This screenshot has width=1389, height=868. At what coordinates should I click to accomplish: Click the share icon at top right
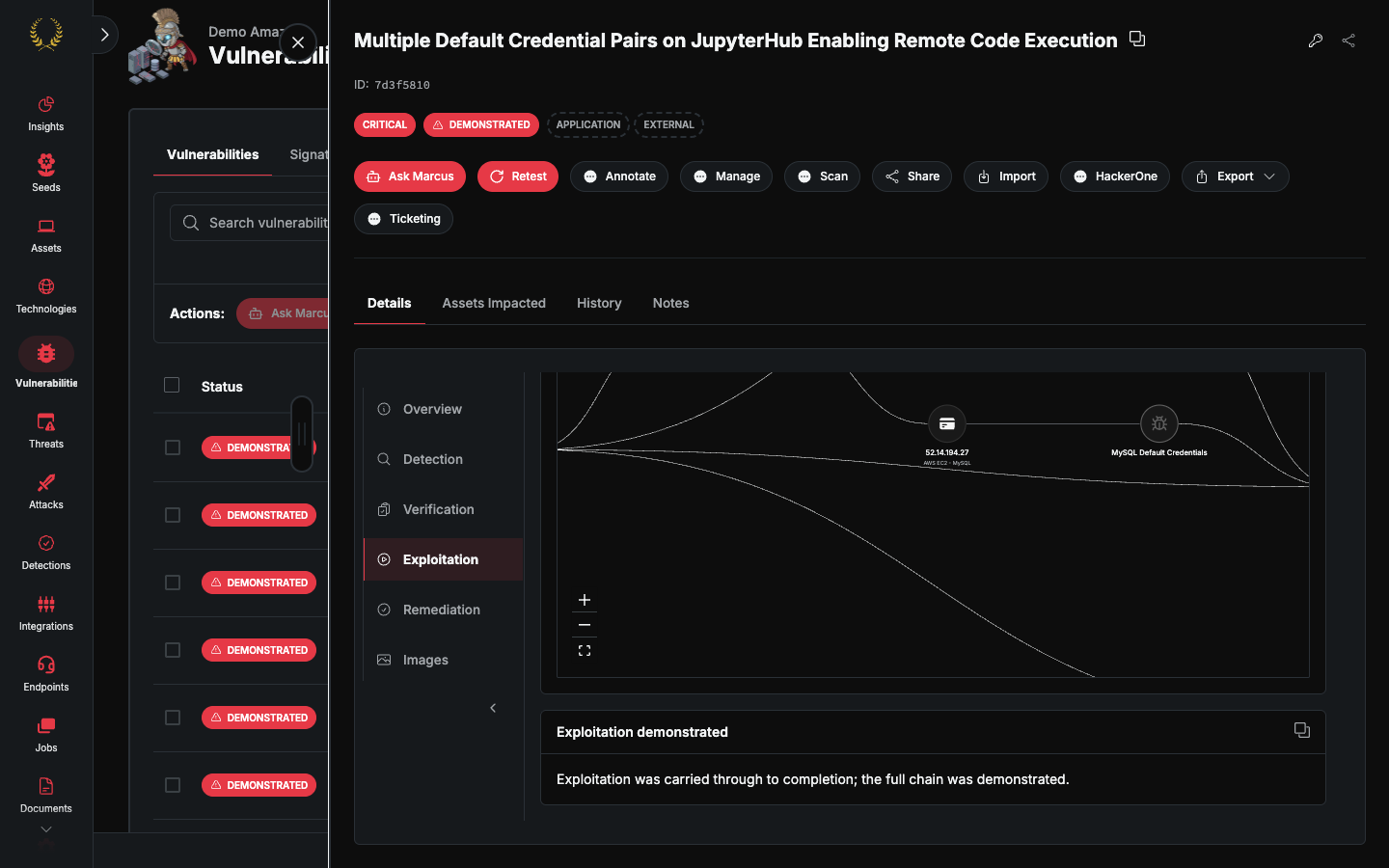(x=1348, y=41)
